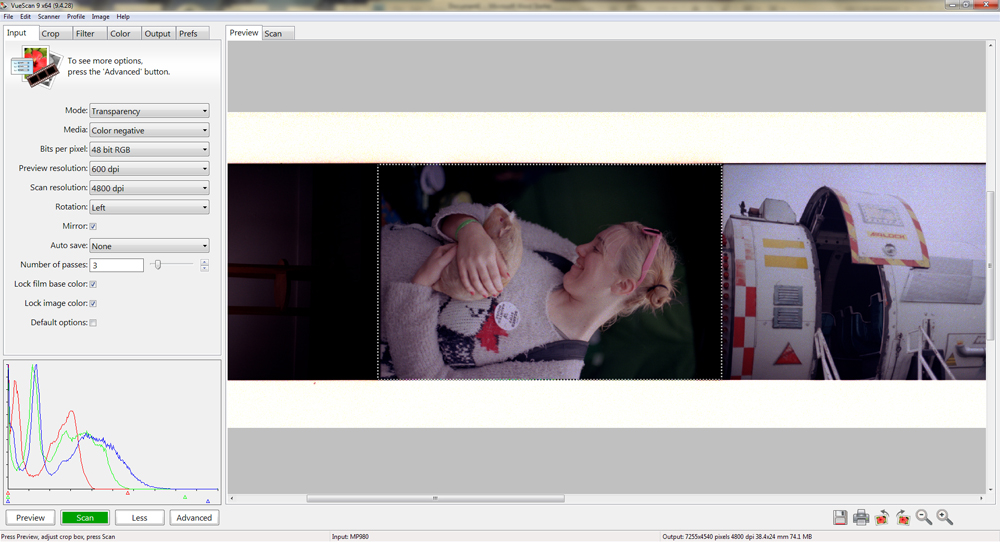The height and width of the screenshot is (542, 1000).
Task: Click the 'Input: MP980' status text
Action: point(349,537)
